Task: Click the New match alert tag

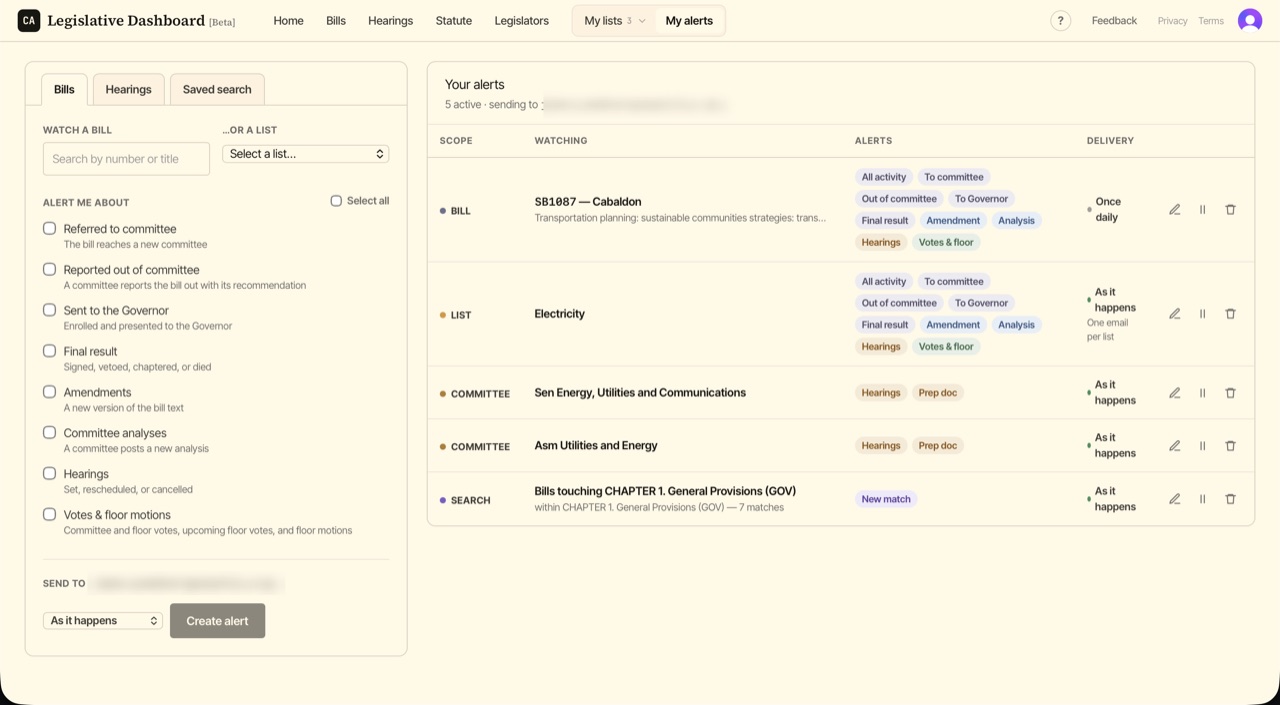Action: pos(886,499)
